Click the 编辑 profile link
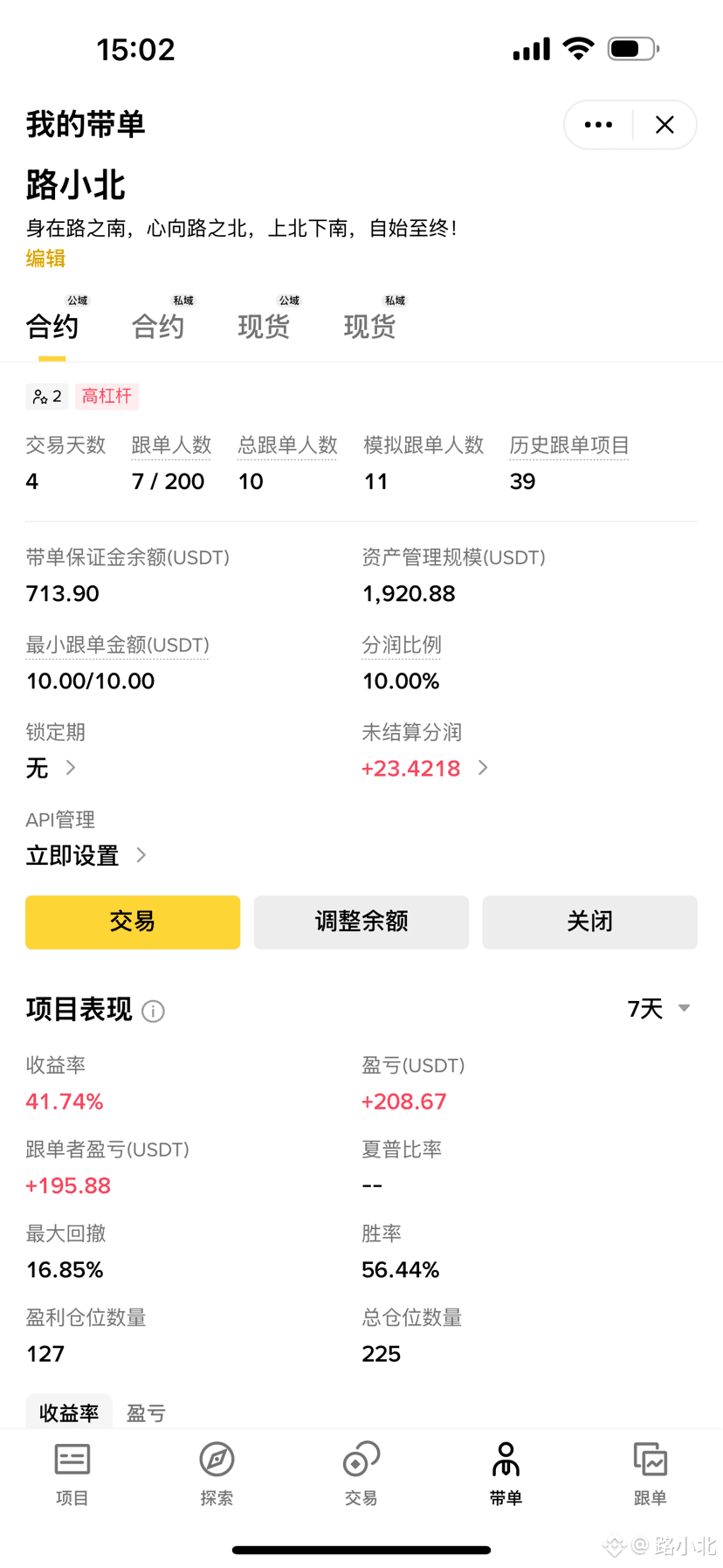The width and height of the screenshot is (723, 1568). coord(45,259)
